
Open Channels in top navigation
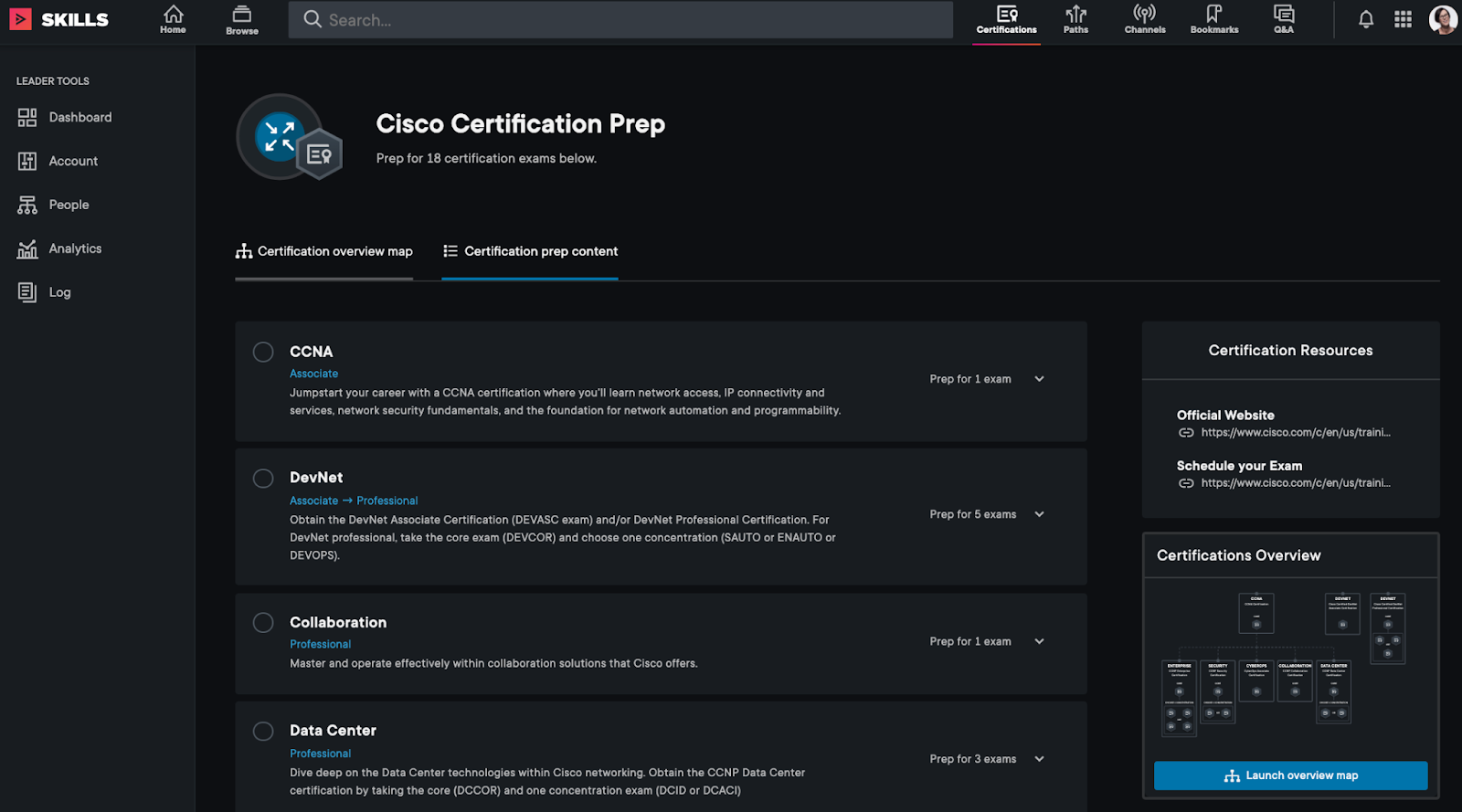pyautogui.click(x=1145, y=19)
